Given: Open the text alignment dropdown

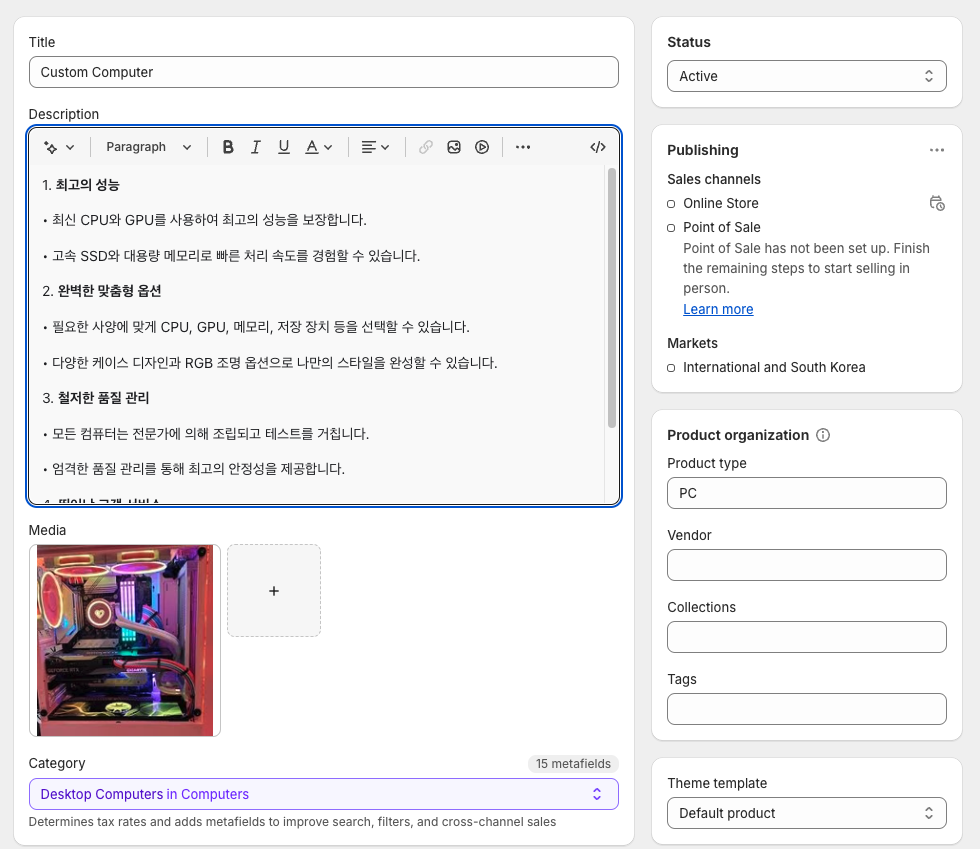Looking at the screenshot, I should click(375, 147).
